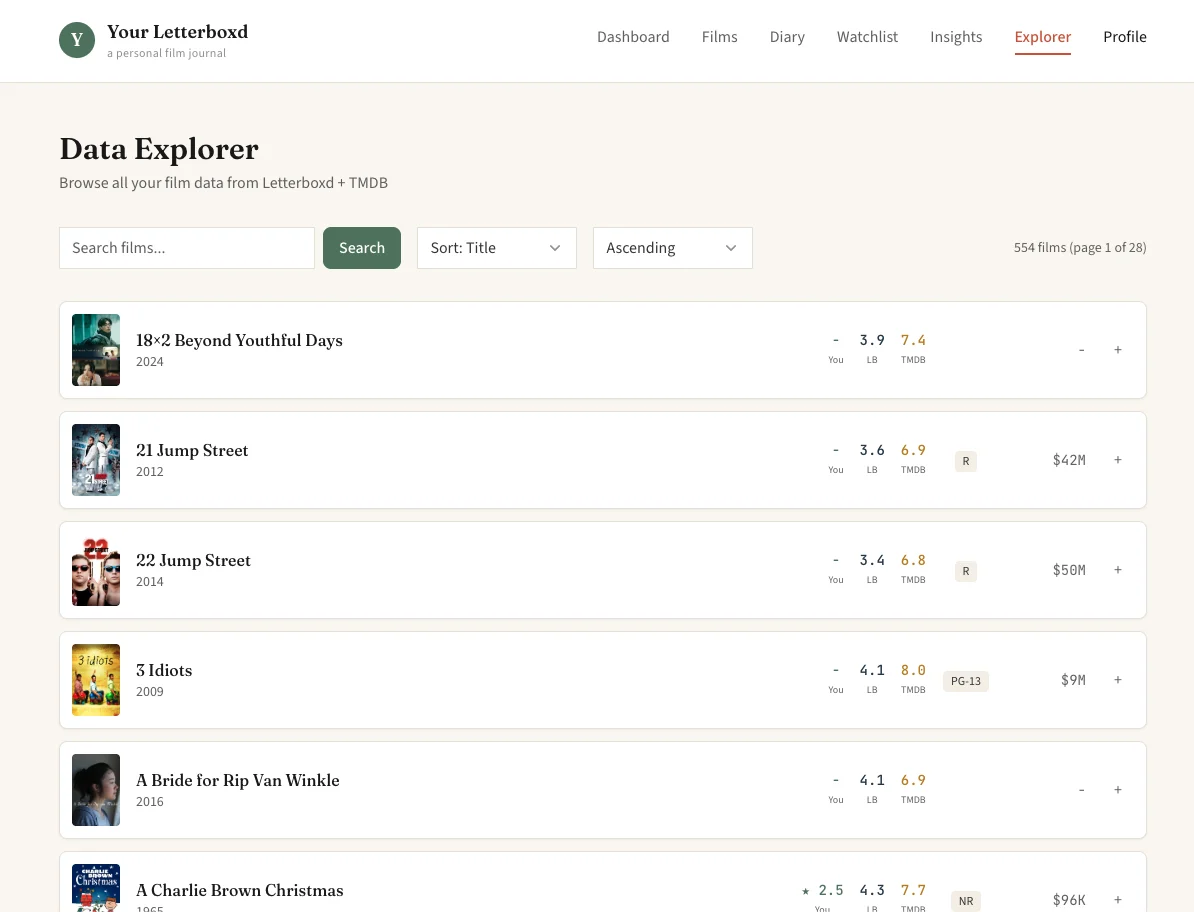This screenshot has width=1194, height=912.
Task: Click plus icon on A Bride for Rip Van Winkle
Action: 1117,790
